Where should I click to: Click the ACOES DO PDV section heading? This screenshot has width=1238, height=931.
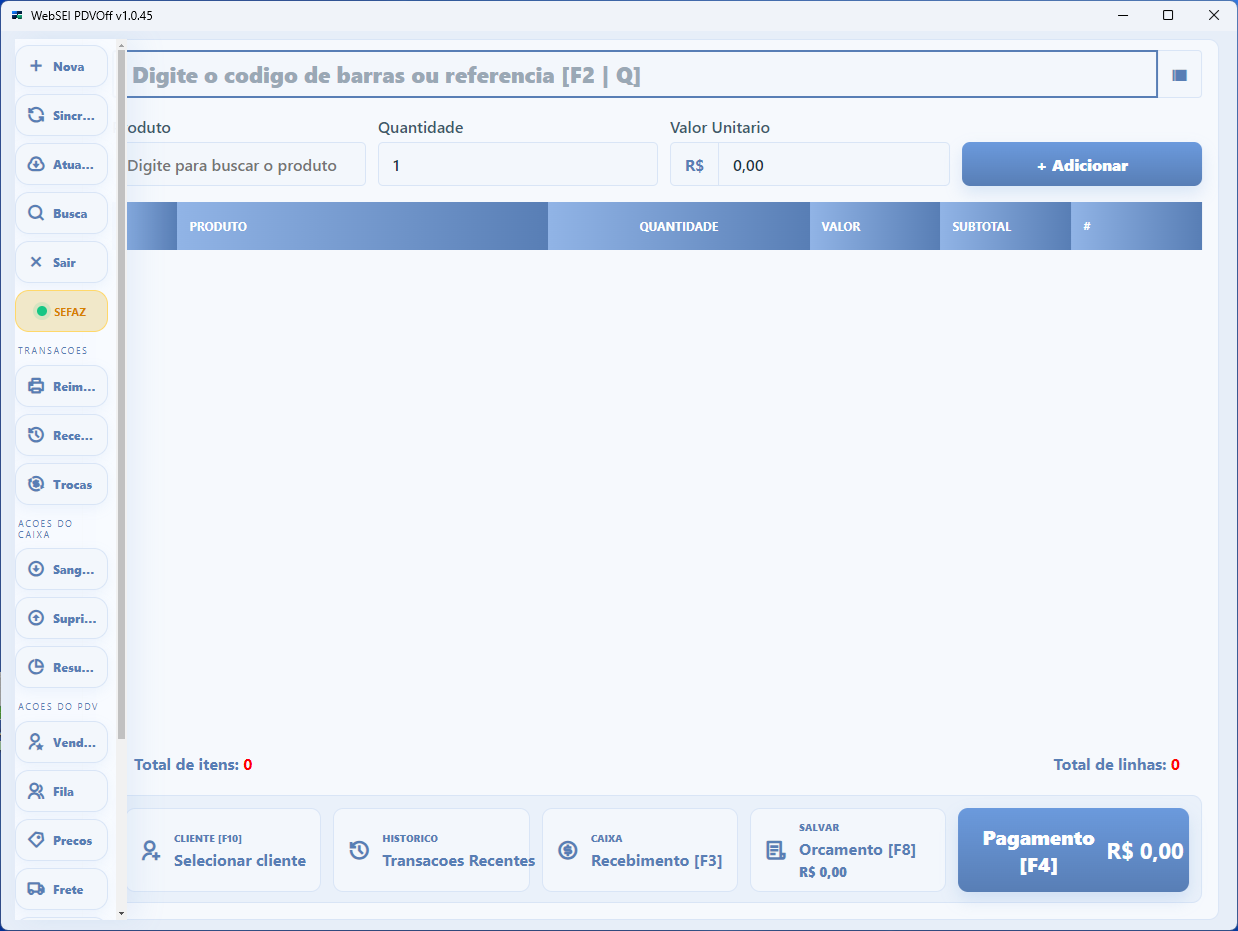coord(58,707)
